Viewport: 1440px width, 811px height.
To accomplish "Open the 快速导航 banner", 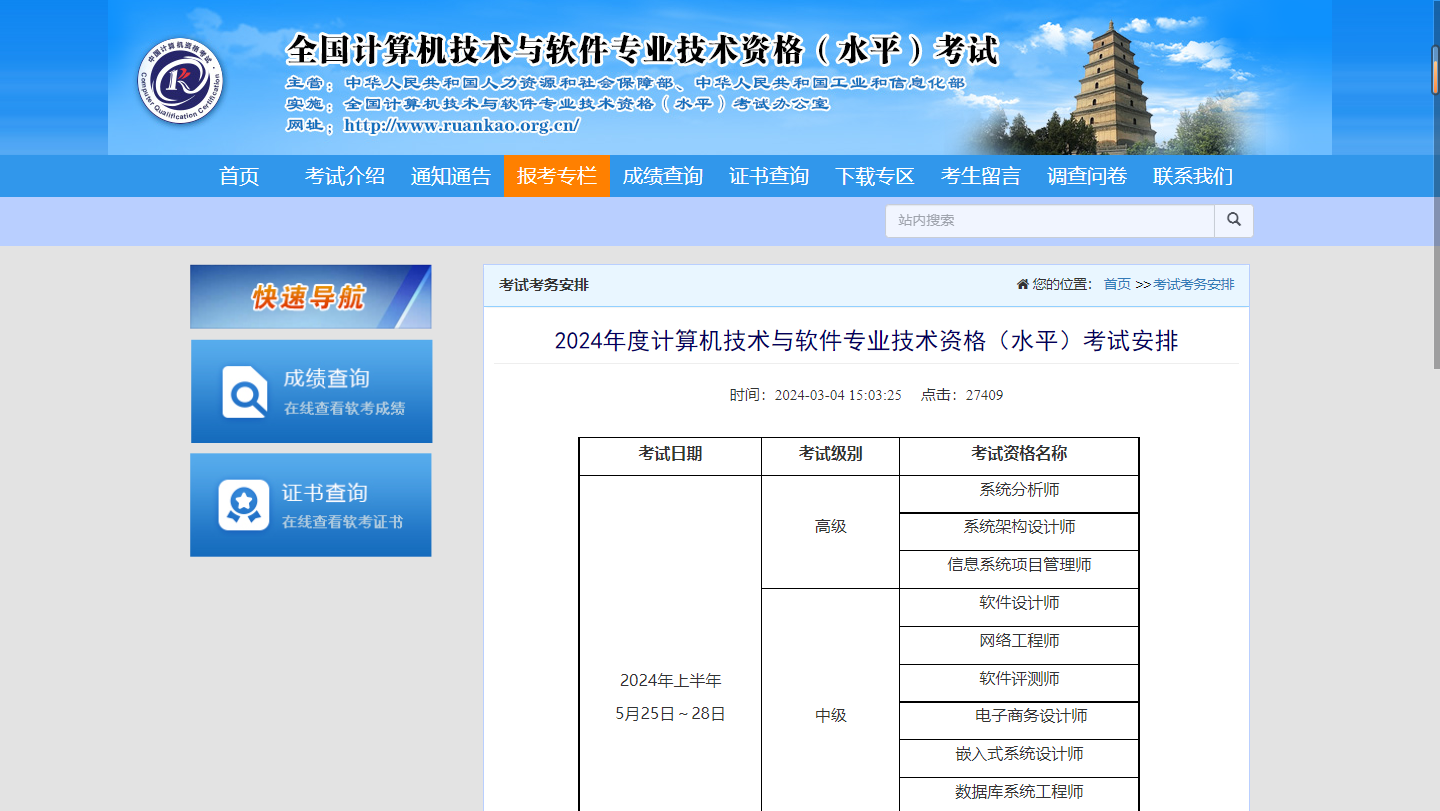I will (310, 297).
